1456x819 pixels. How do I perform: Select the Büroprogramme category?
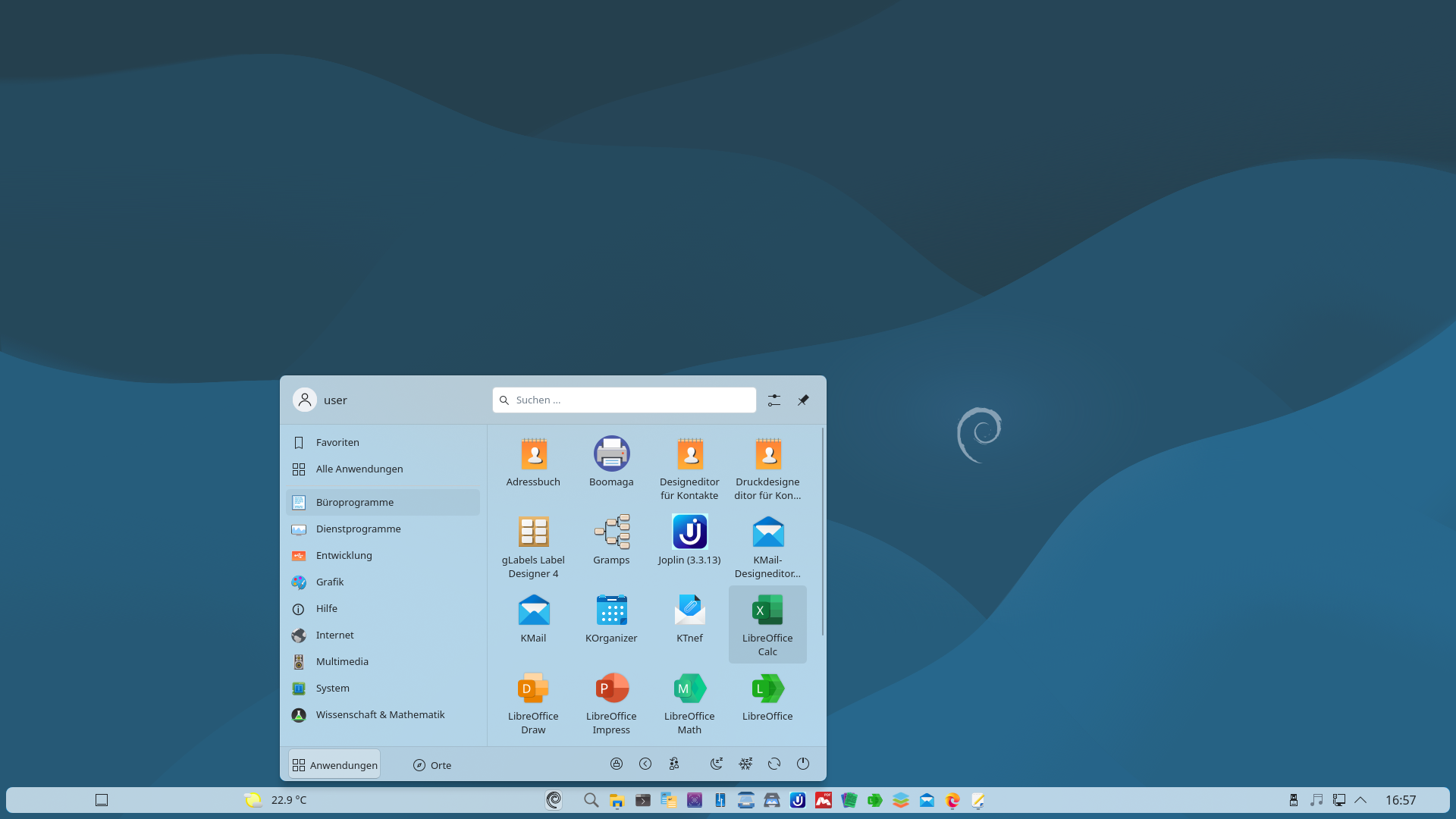coord(383,502)
